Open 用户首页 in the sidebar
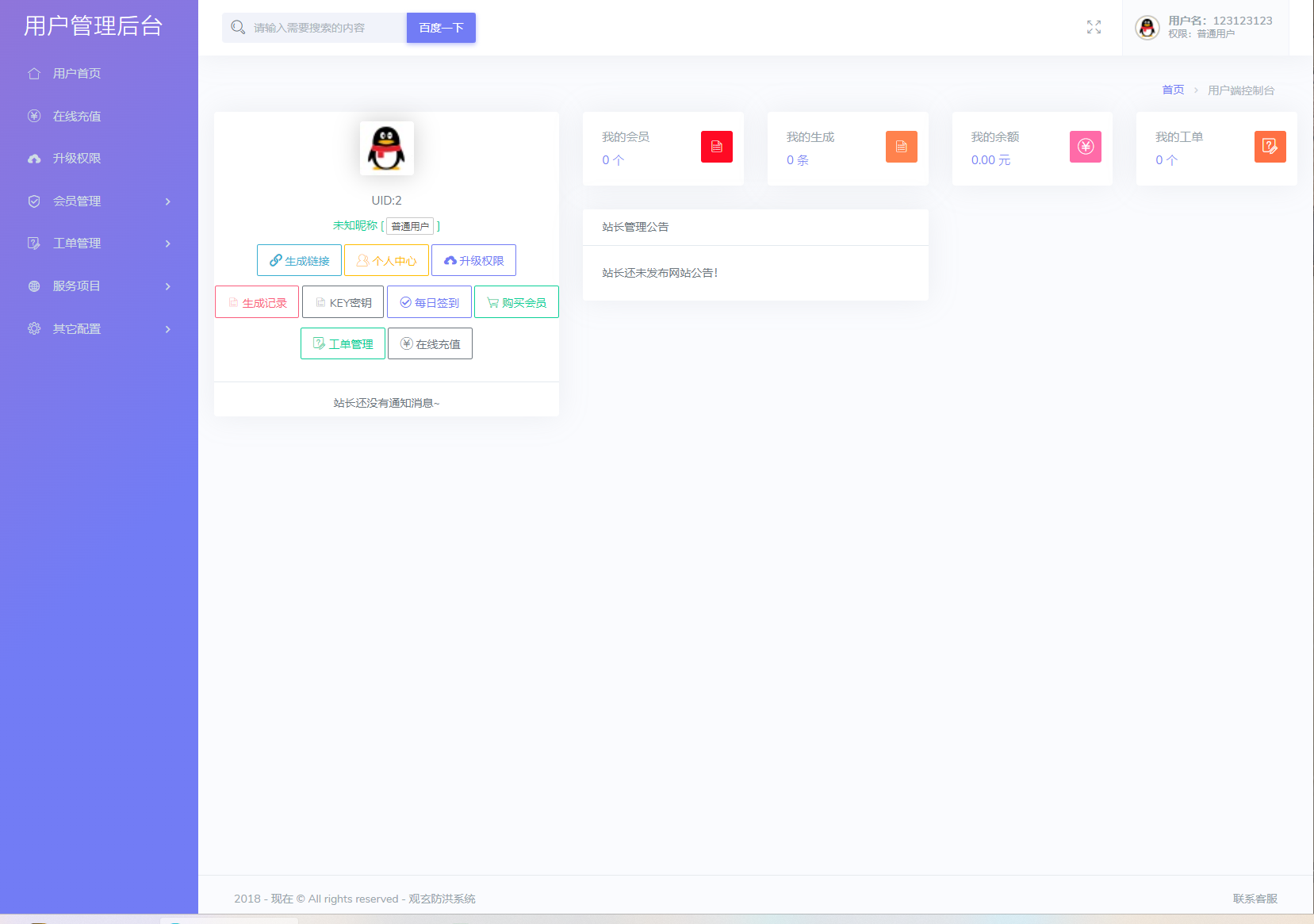Image resolution: width=1314 pixels, height=924 pixels. click(x=76, y=74)
